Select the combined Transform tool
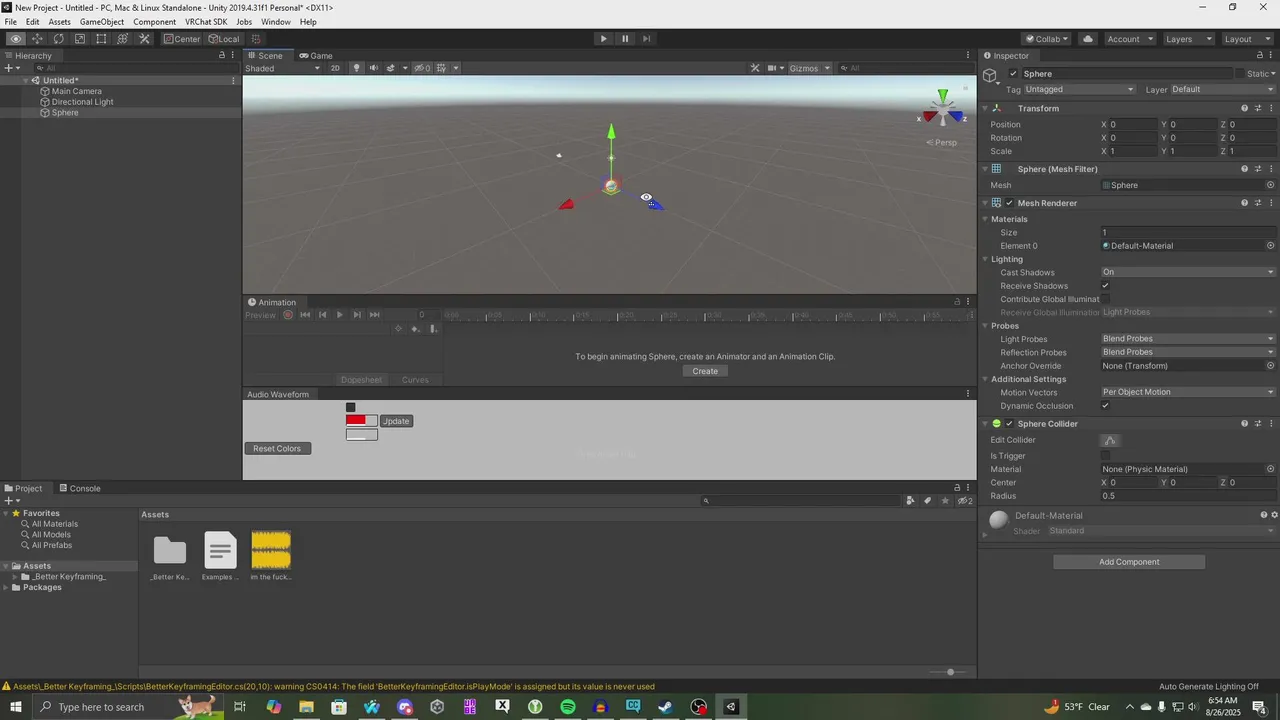The width and height of the screenshot is (1280, 720). click(x=122, y=39)
